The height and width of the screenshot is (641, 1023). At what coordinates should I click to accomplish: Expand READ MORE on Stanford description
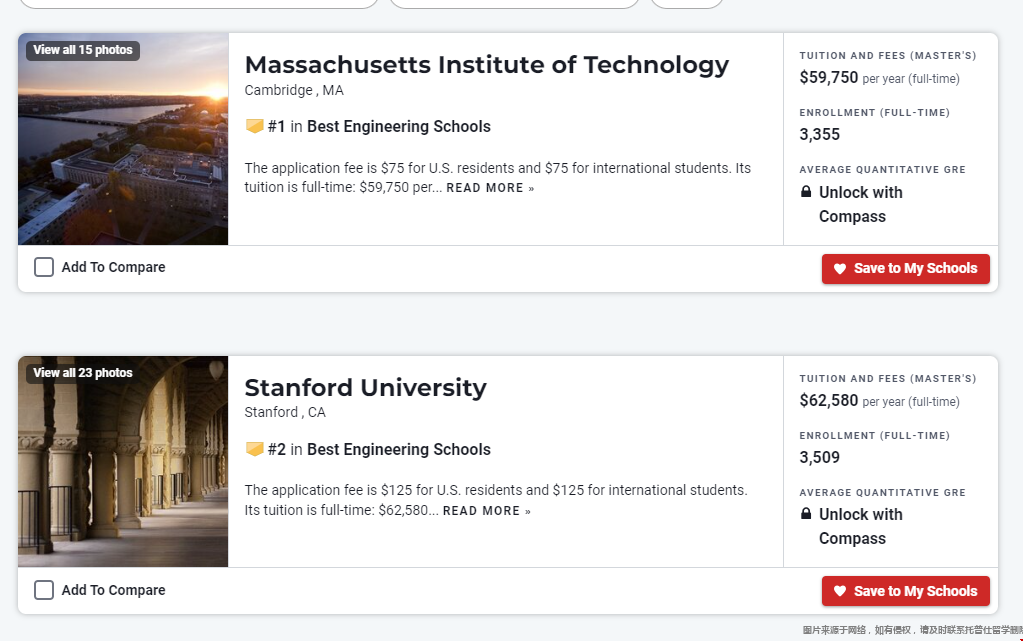(x=487, y=510)
